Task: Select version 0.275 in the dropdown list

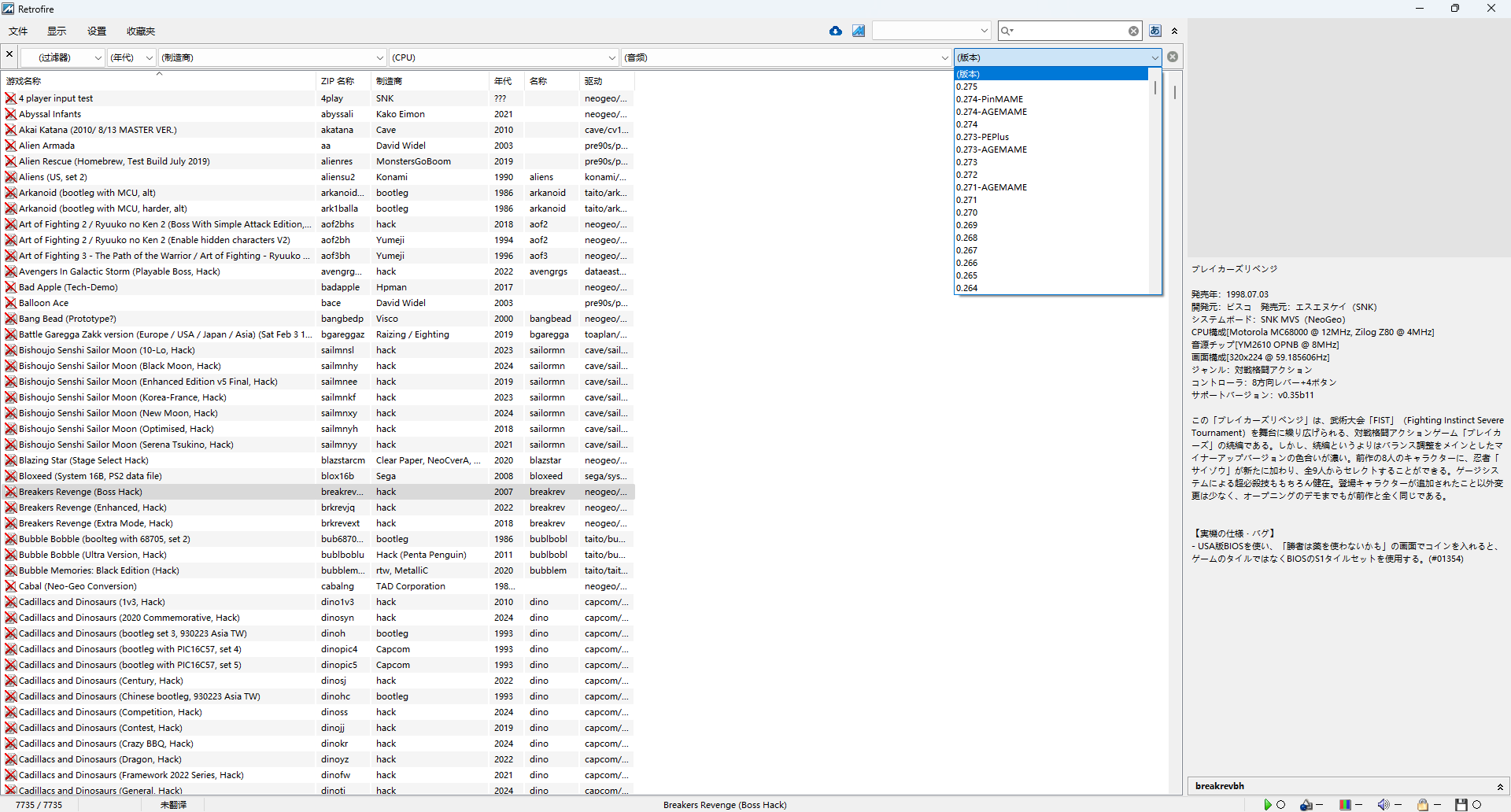Action: [x=1051, y=87]
